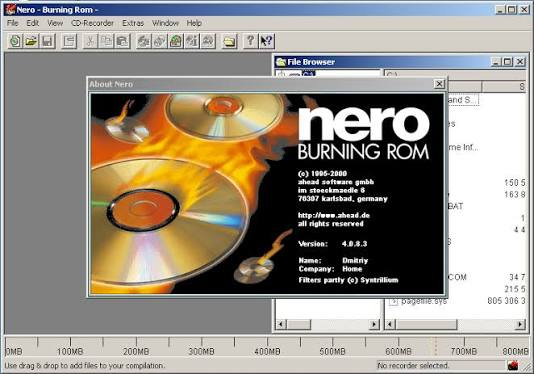Screen dimensions: 534x374
Task: Click the Cut scissors toolbar icon
Action: (x=90, y=41)
